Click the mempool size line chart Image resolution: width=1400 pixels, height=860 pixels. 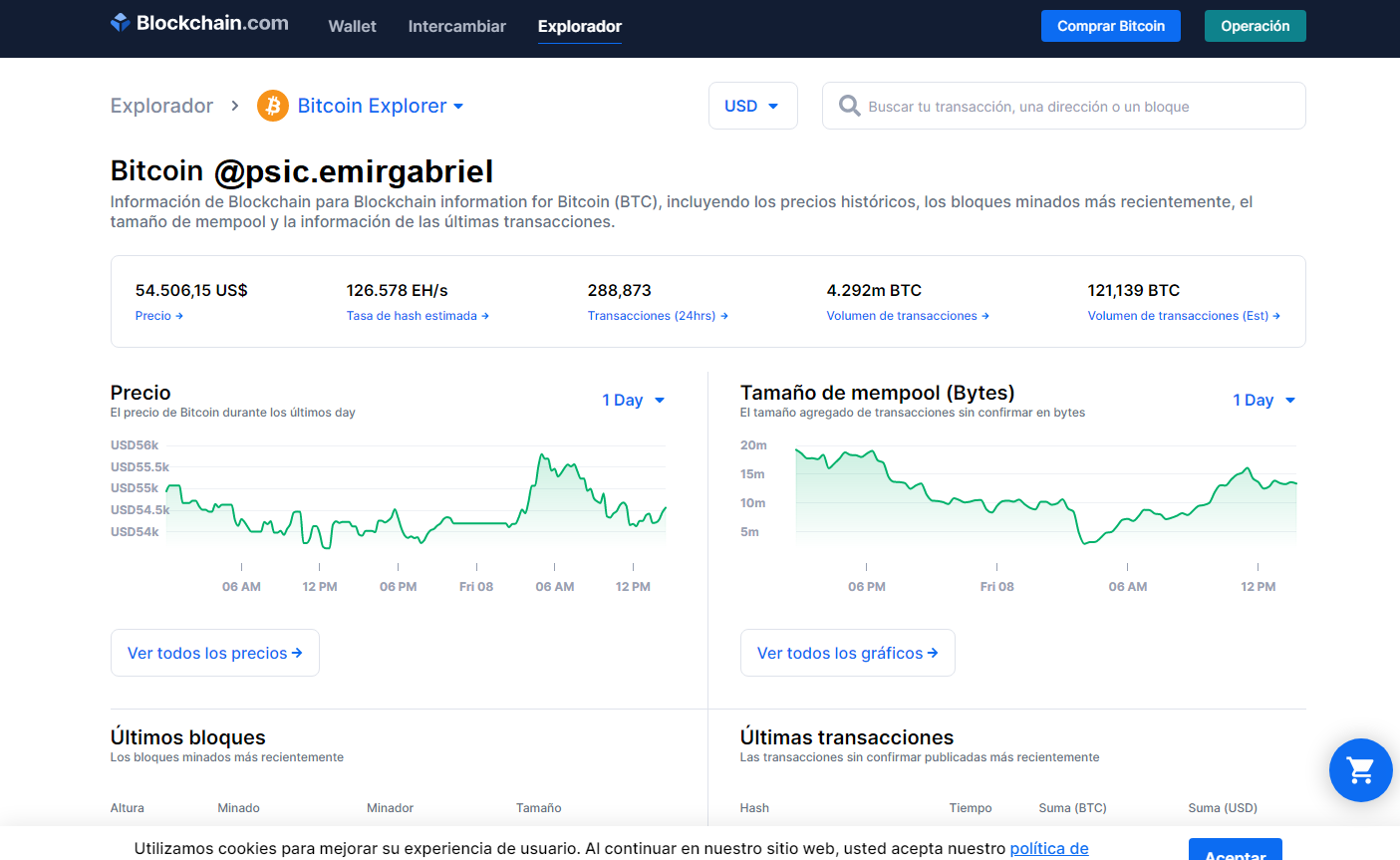tap(1046, 495)
